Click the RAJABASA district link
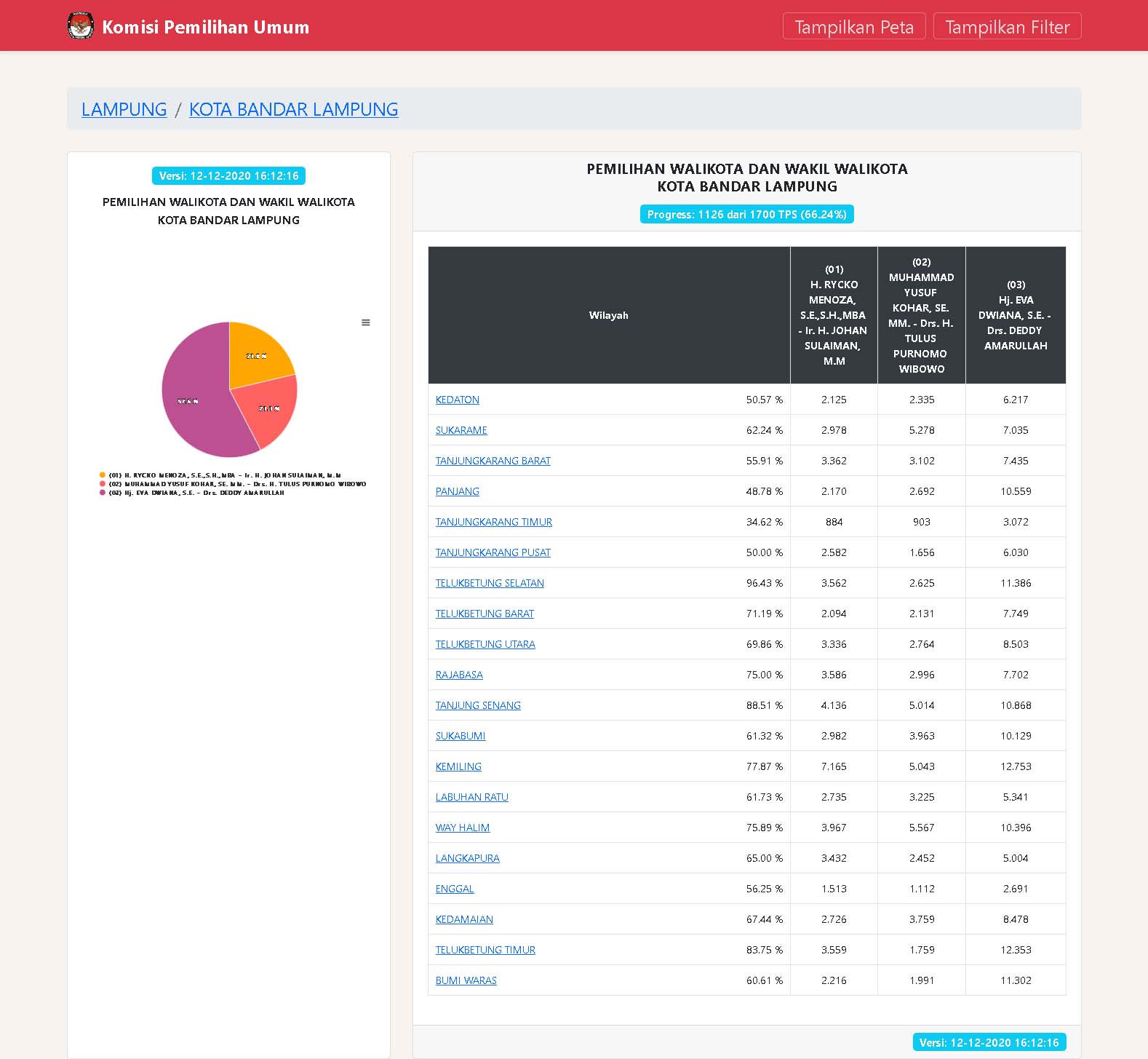The height and width of the screenshot is (1059, 1148). [459, 675]
